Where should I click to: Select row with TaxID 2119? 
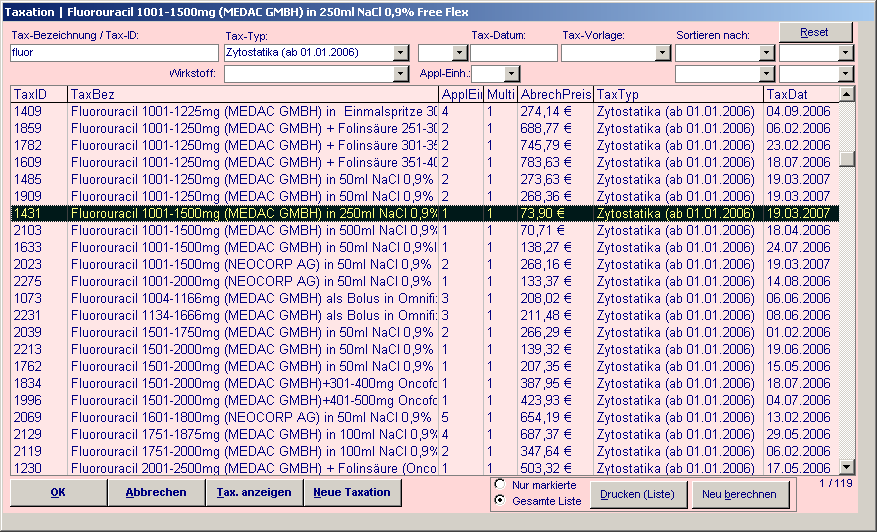click(425, 451)
